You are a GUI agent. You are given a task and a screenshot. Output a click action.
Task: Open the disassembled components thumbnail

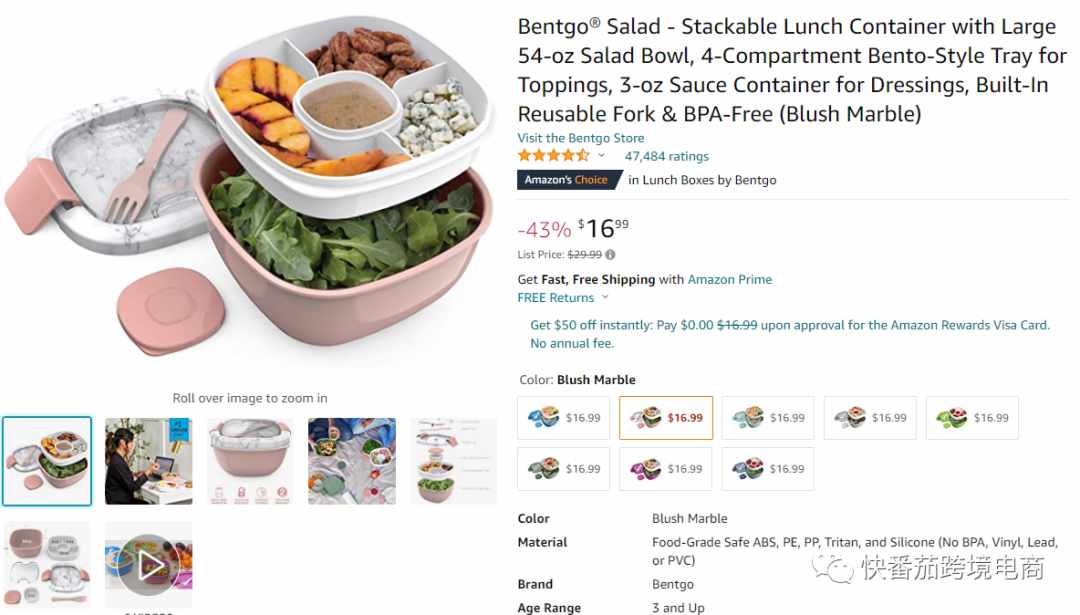tap(47, 565)
